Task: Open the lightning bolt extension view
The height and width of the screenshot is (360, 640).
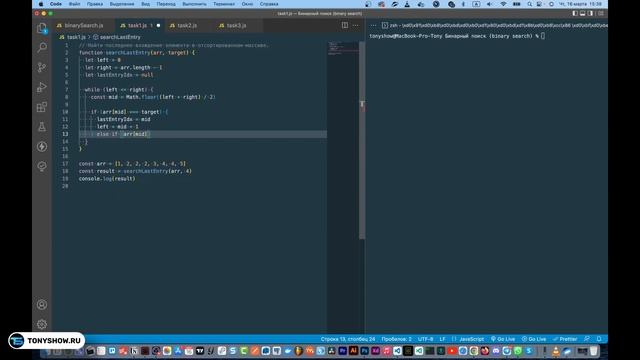Action: tap(42, 147)
